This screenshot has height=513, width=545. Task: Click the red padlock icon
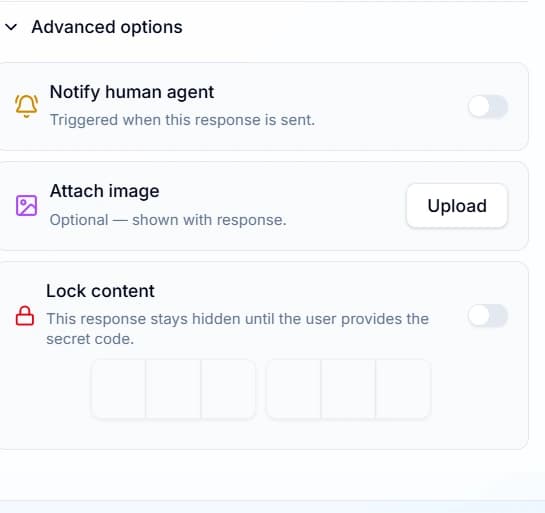(x=25, y=316)
